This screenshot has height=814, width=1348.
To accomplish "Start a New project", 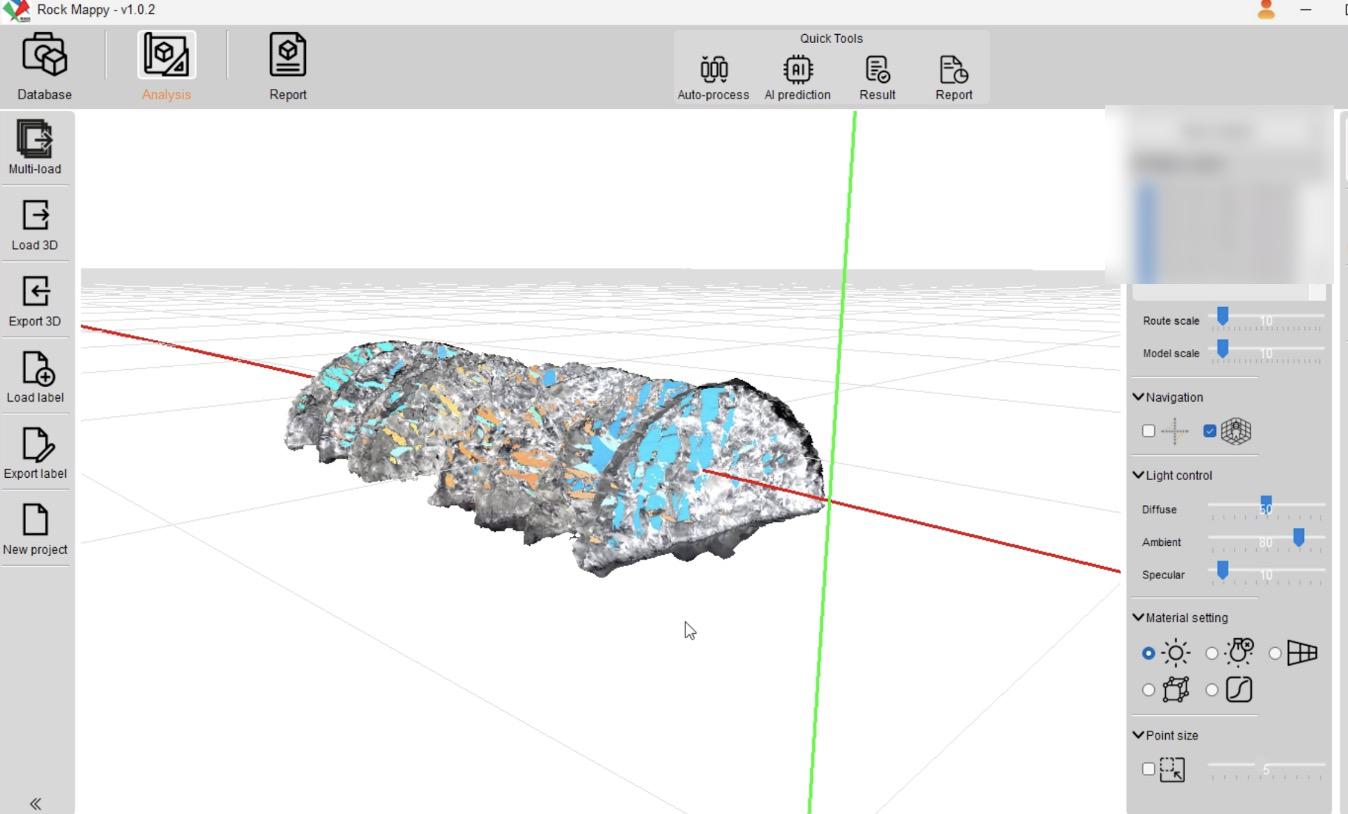I will point(35,528).
